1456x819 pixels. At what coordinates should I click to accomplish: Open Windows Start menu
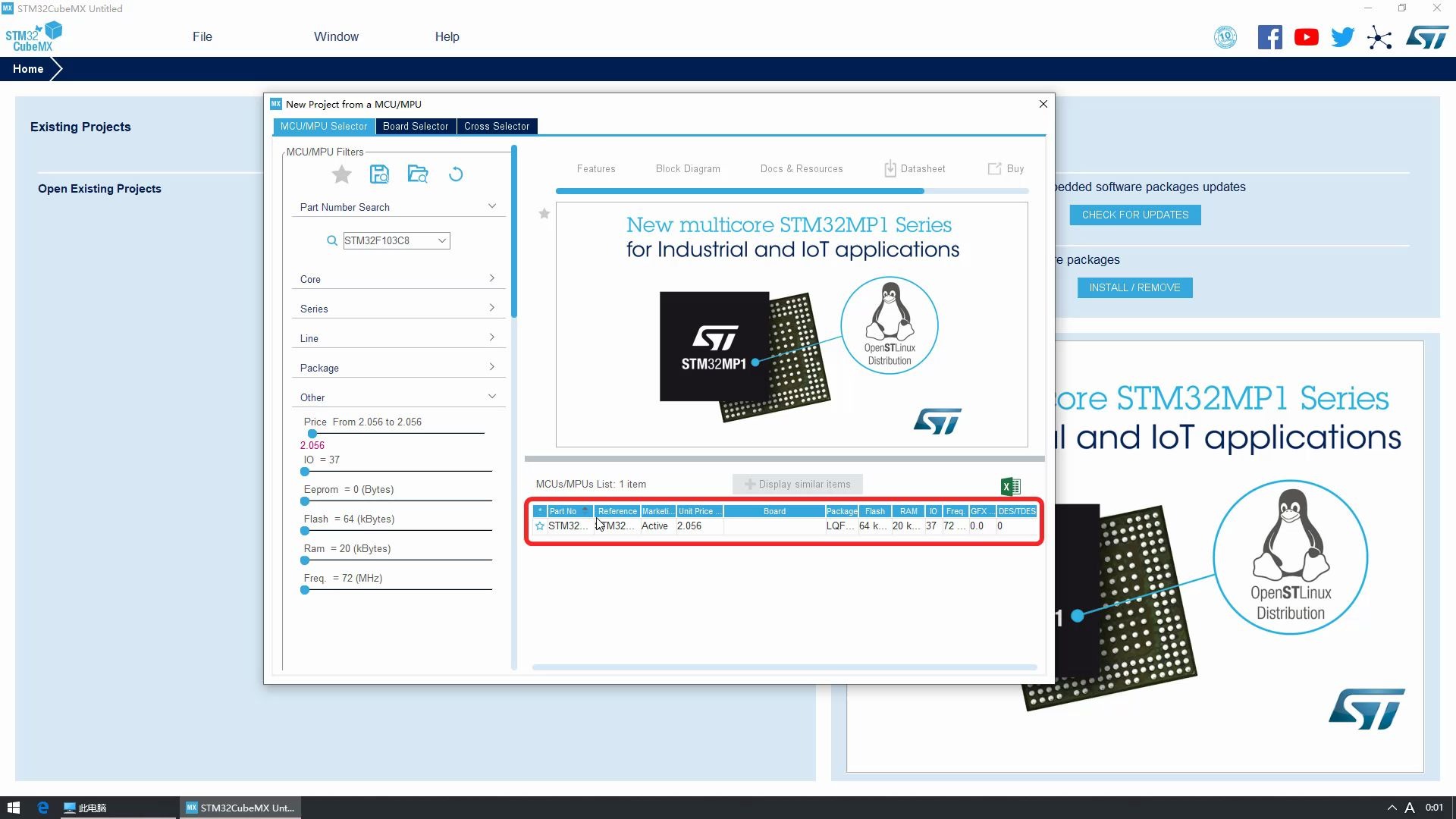tap(12, 808)
